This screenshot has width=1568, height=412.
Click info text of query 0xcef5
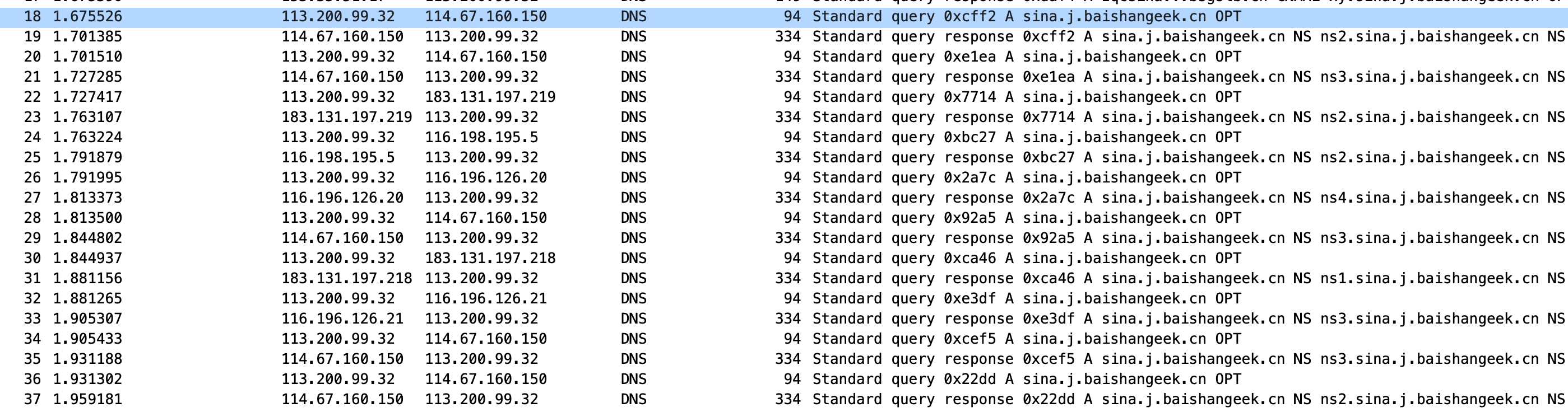point(1026,339)
